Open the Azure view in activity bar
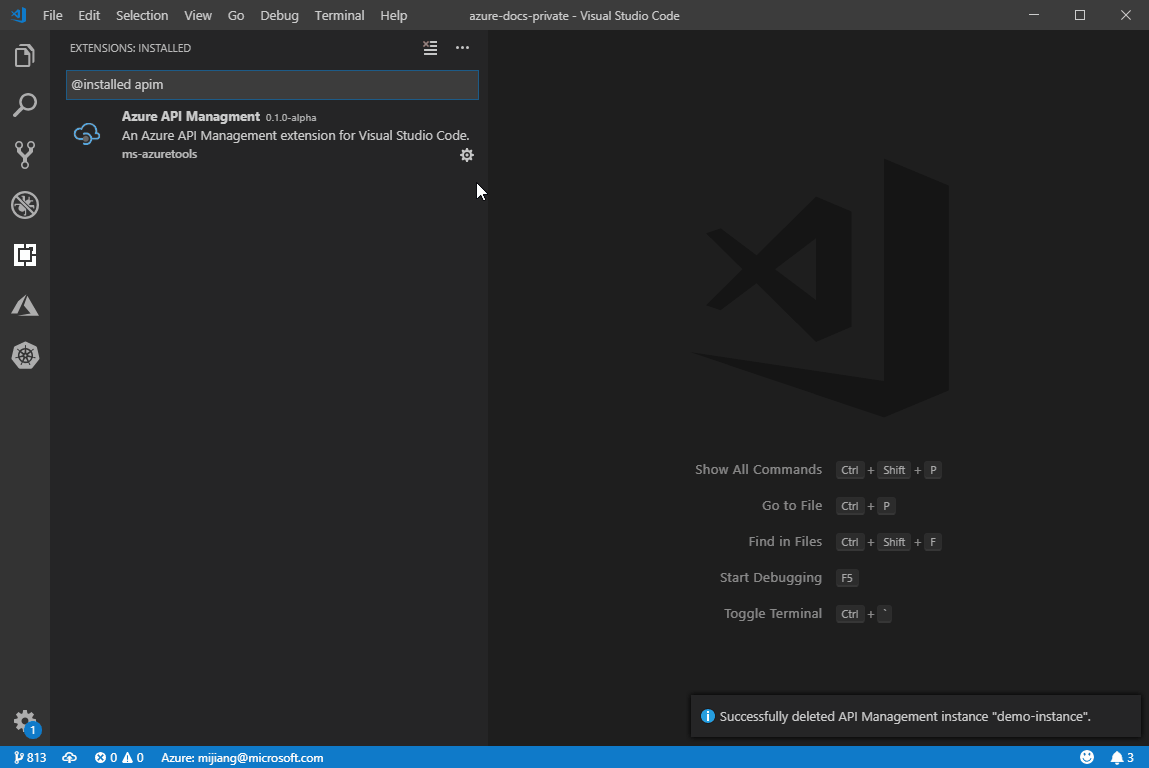The image size is (1149, 768). tap(25, 305)
